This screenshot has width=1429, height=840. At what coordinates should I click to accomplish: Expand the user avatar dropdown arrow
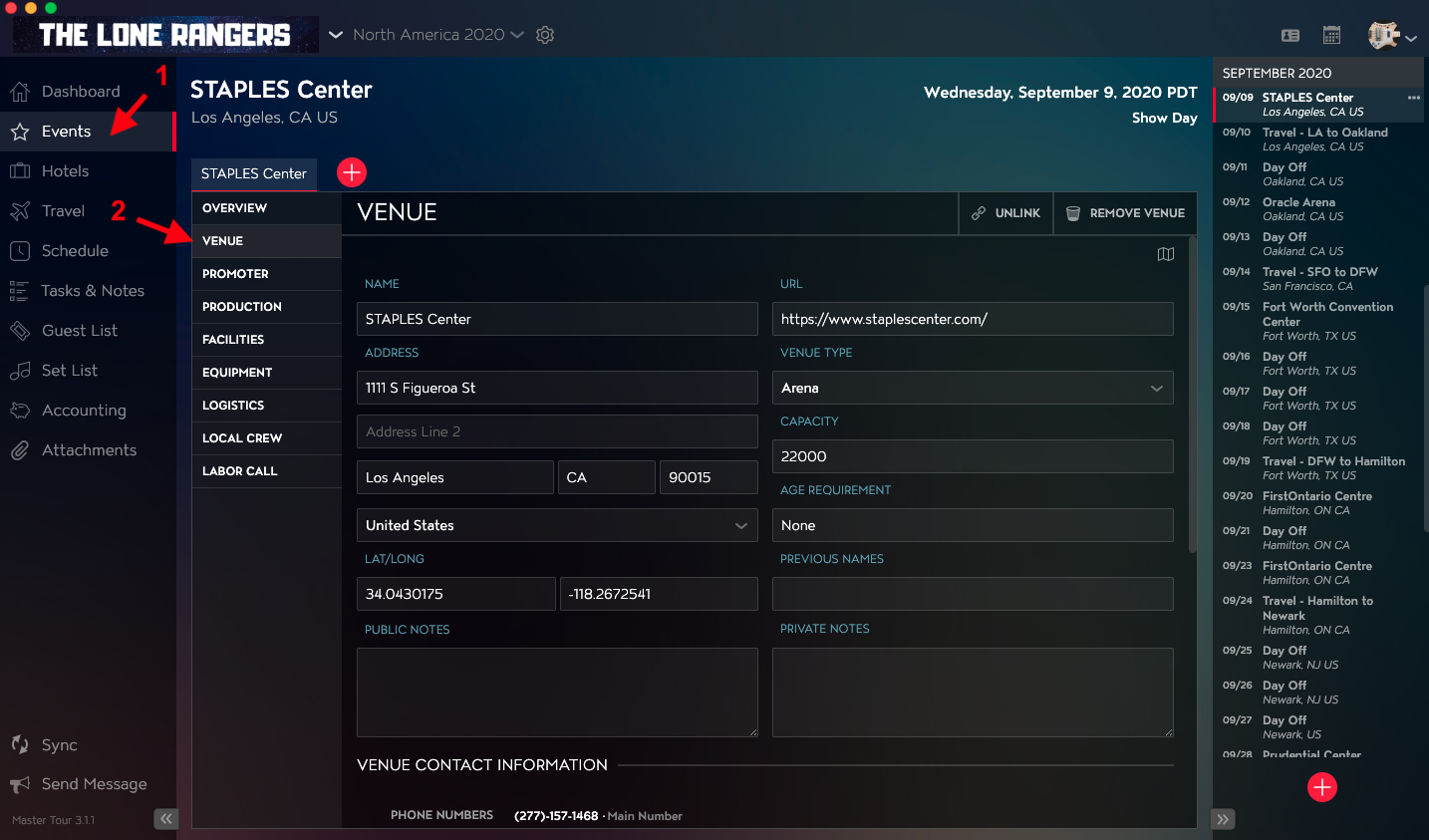[x=1411, y=39]
